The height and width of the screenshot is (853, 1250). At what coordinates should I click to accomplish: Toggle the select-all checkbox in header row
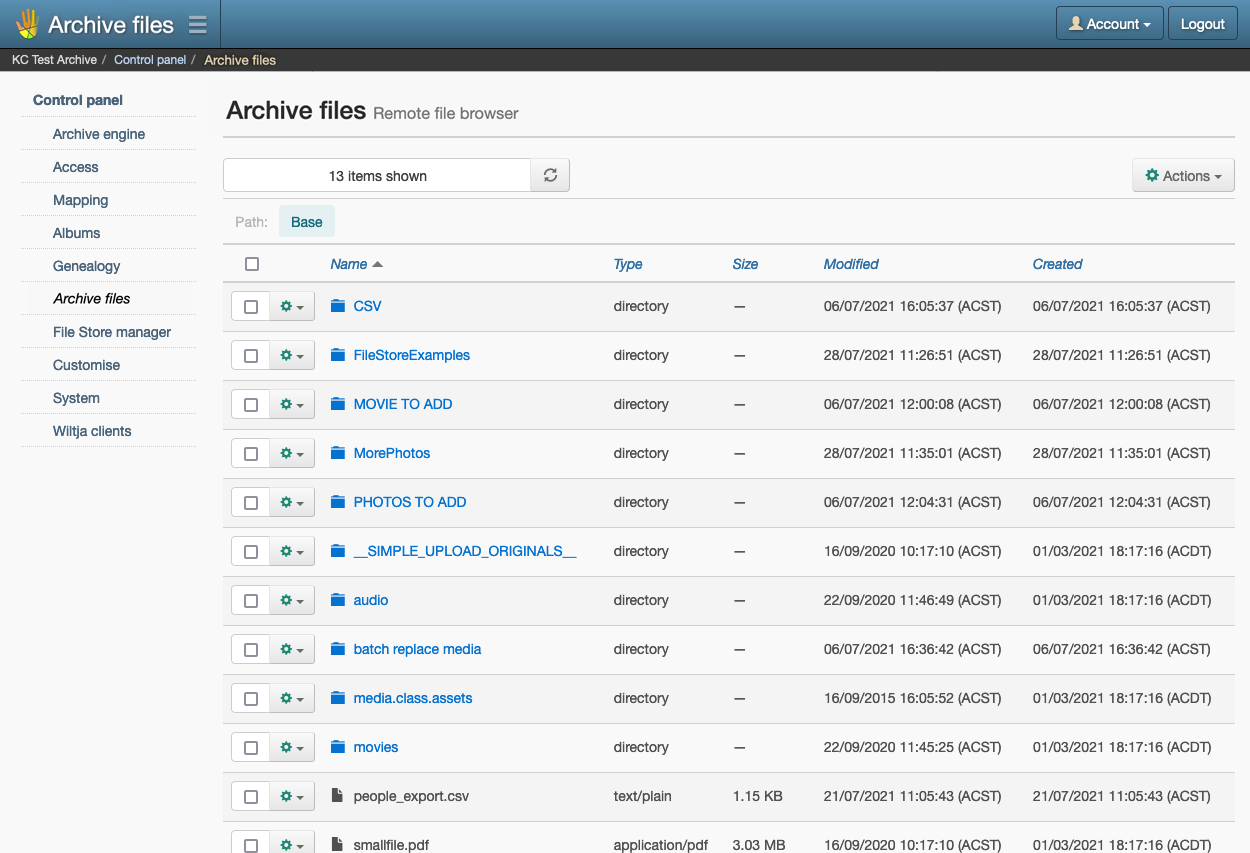point(252,264)
